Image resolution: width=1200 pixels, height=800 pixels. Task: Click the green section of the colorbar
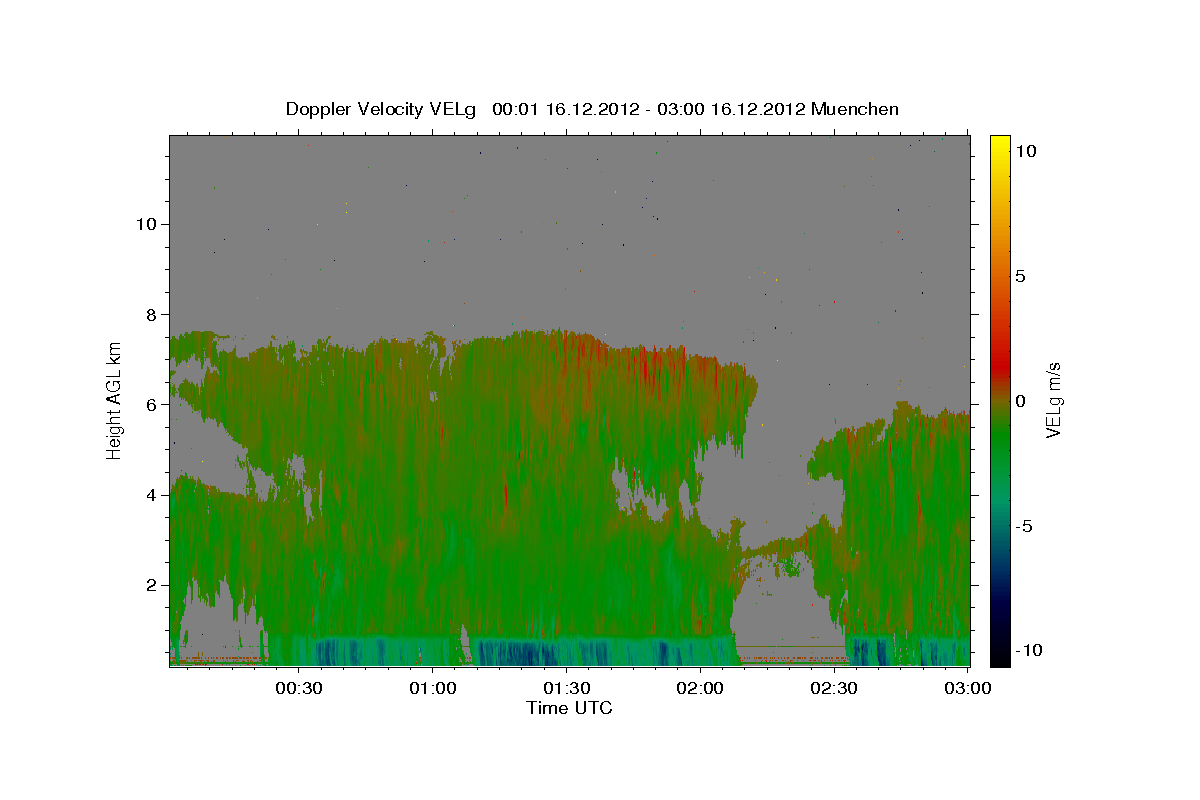pyautogui.click(x=999, y=440)
